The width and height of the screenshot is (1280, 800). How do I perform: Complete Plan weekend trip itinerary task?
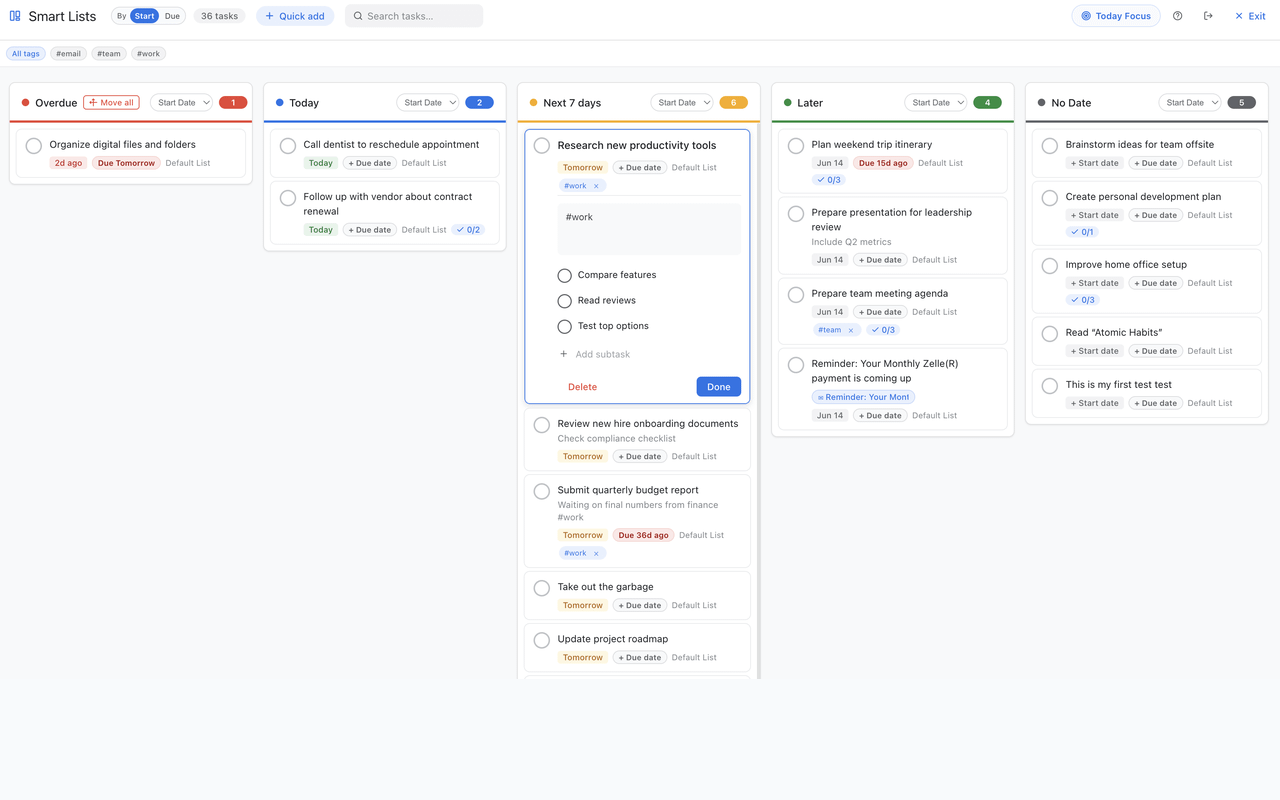(x=796, y=146)
